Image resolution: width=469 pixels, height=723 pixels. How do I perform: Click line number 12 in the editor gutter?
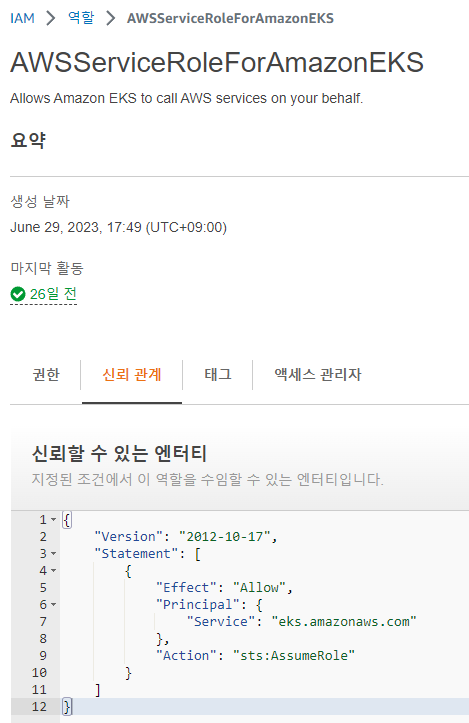pyautogui.click(x=39, y=706)
